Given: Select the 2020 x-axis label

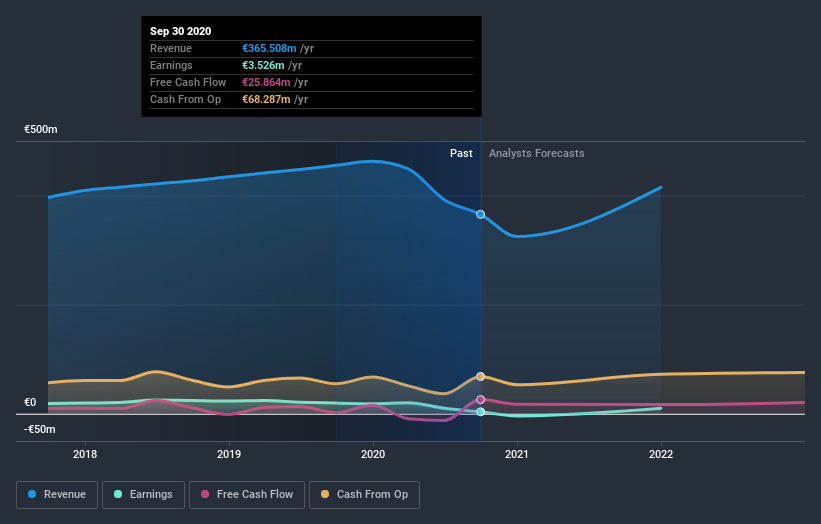Looking at the screenshot, I should point(373,454).
